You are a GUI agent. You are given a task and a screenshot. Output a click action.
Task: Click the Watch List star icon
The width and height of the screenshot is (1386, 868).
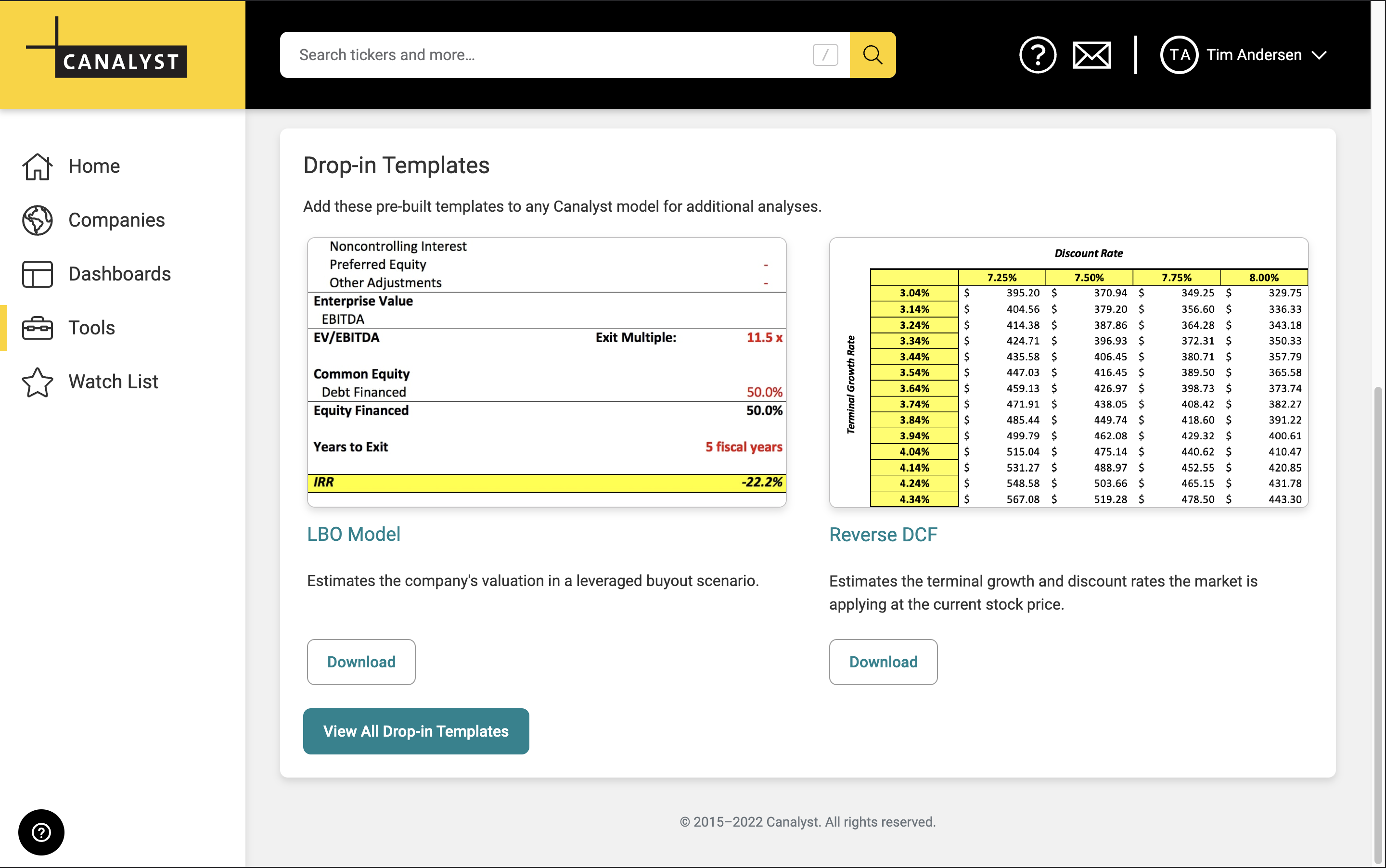click(38, 383)
